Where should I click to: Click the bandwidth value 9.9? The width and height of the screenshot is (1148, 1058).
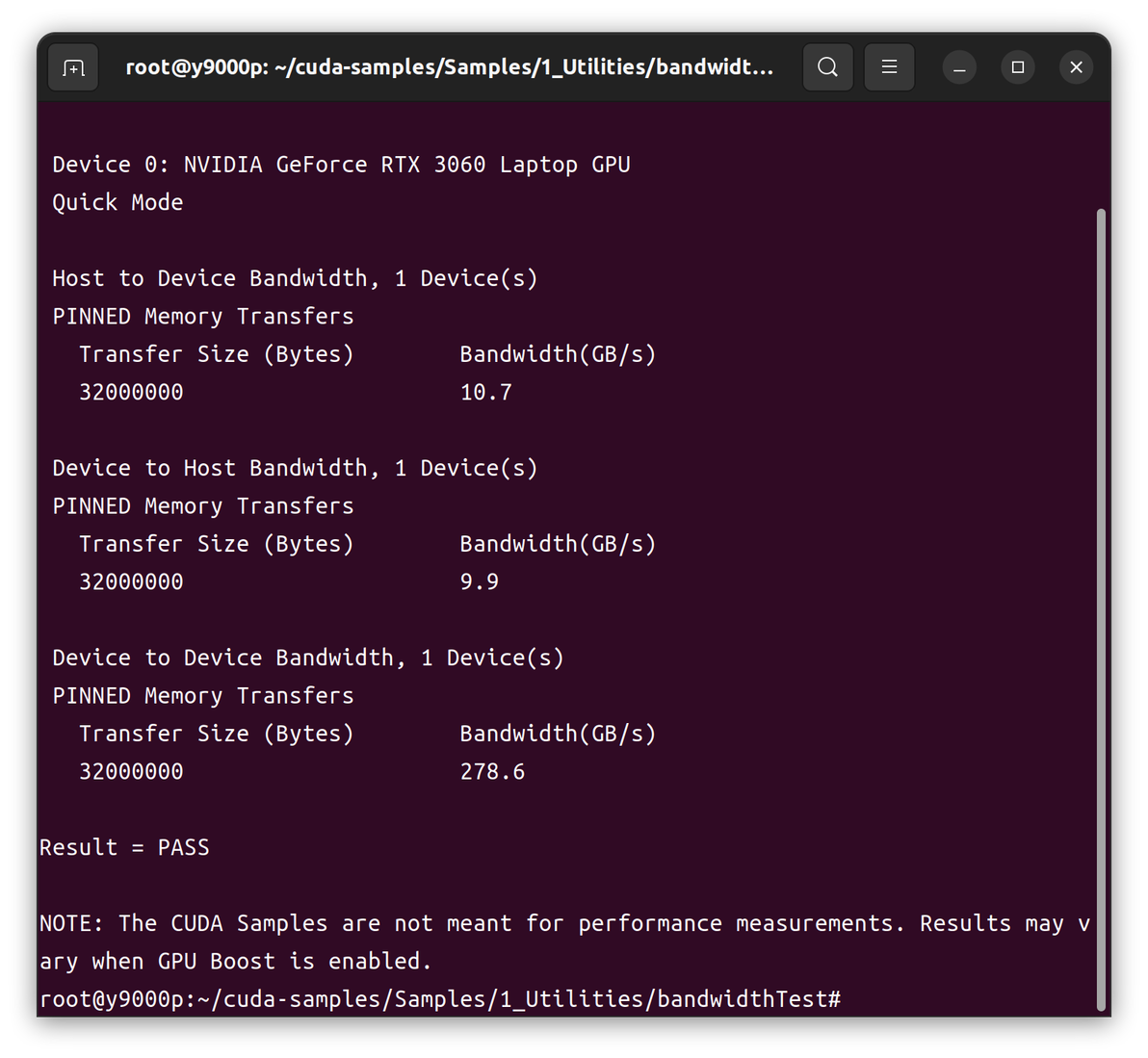tap(480, 581)
